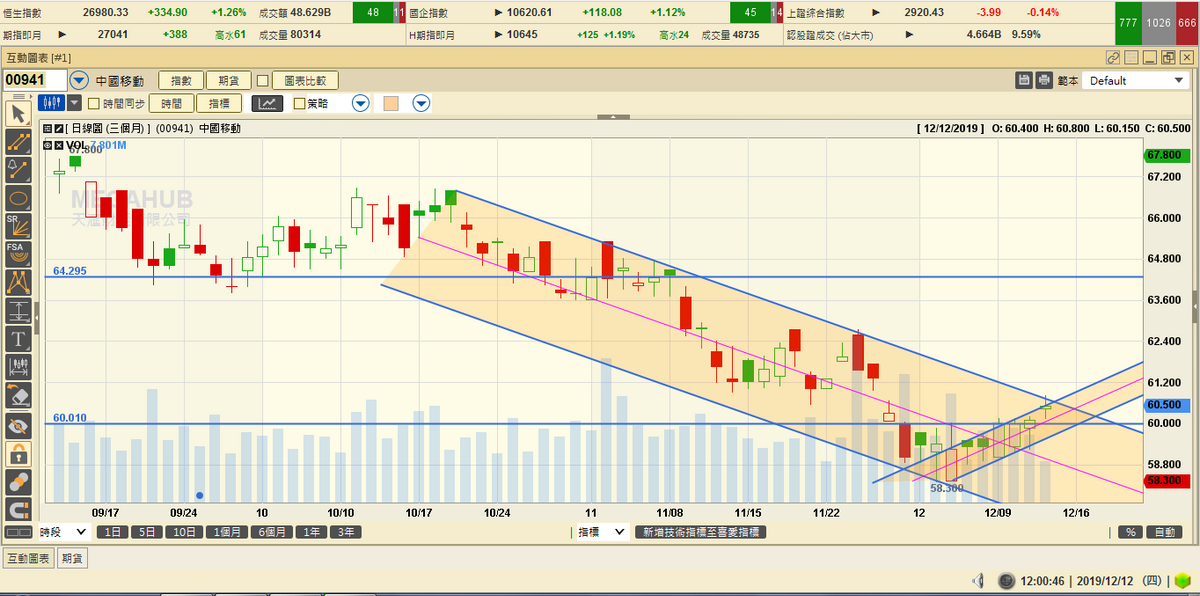Select the ellipse drawing tool
Image resolution: width=1200 pixels, height=596 pixels.
point(17,197)
